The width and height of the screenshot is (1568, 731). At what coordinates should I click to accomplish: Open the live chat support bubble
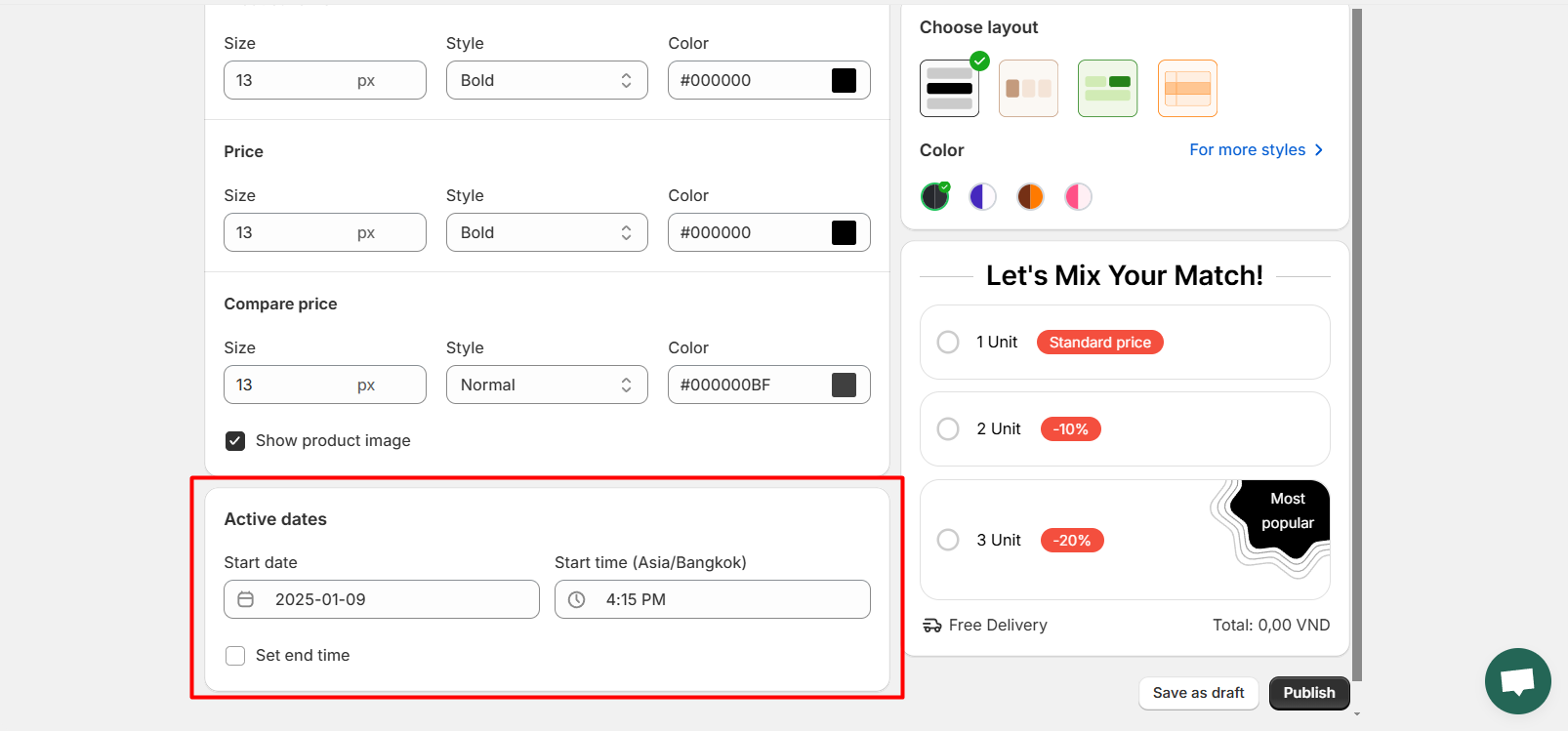1517,681
